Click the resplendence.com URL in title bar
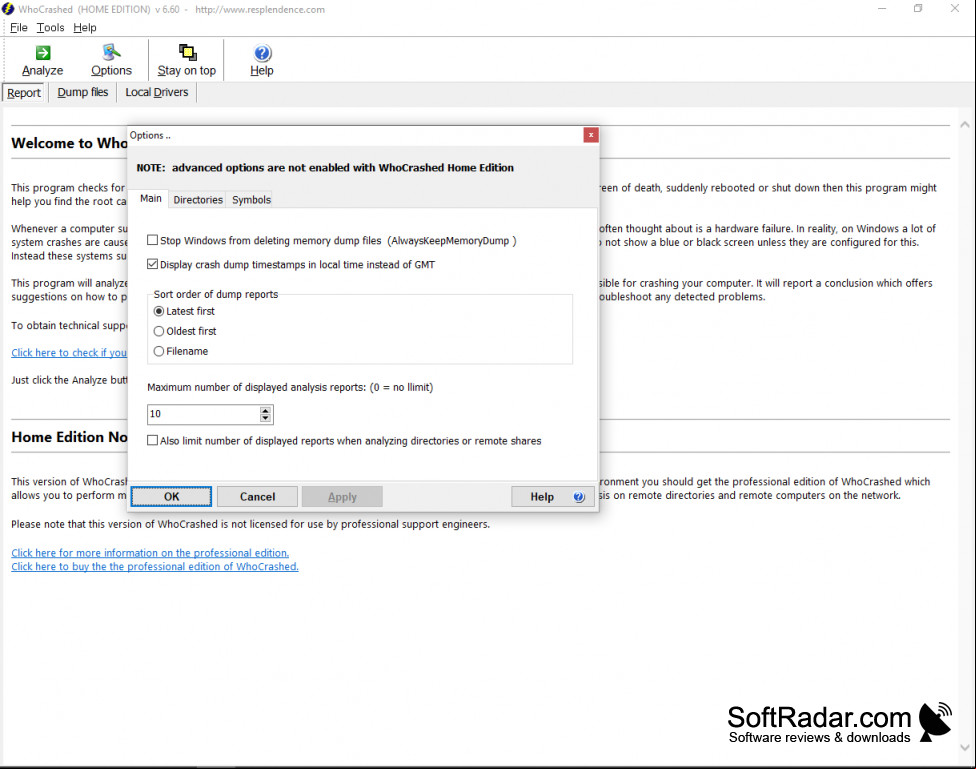Screen dimensions: 976x769 point(260,9)
